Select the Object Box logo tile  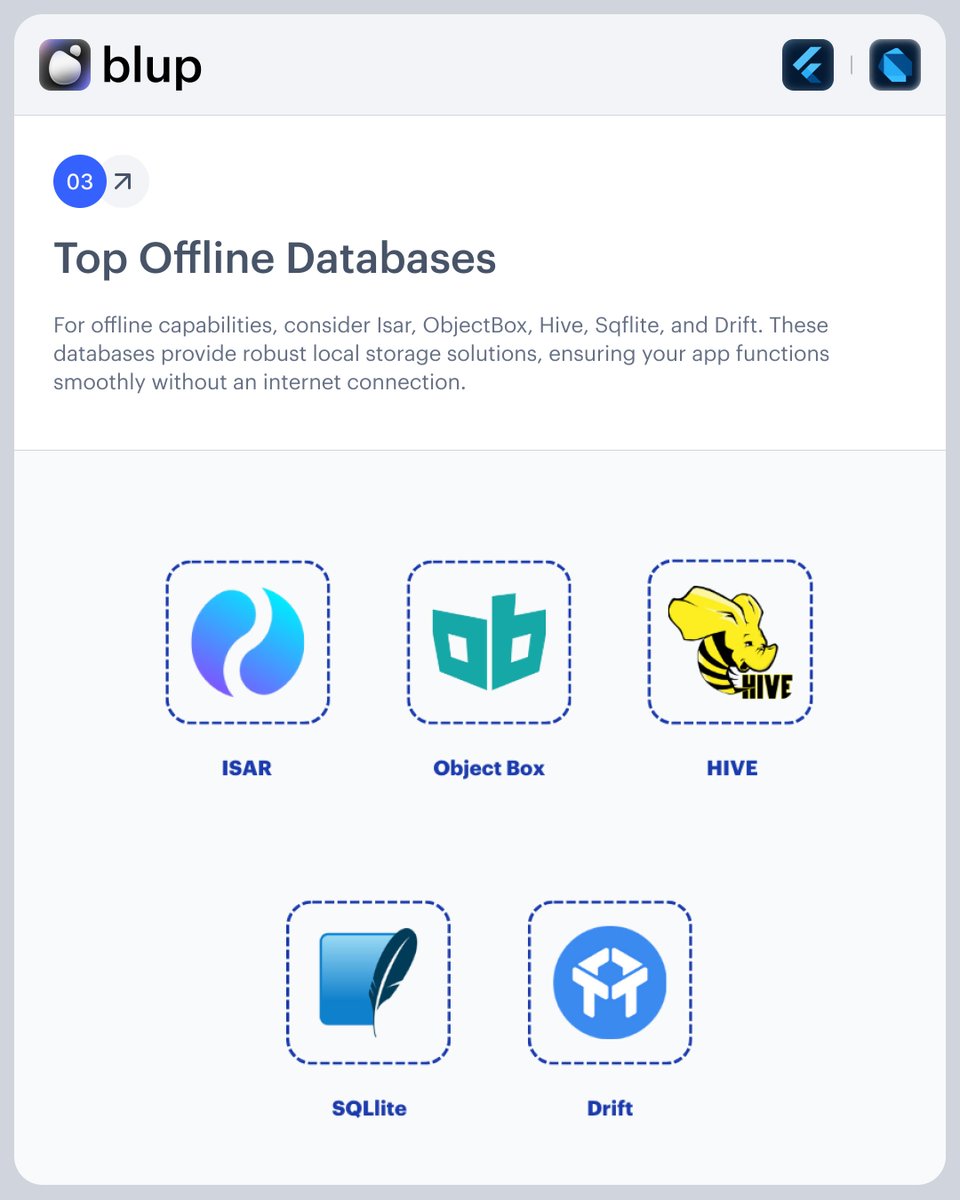pyautogui.click(x=489, y=642)
